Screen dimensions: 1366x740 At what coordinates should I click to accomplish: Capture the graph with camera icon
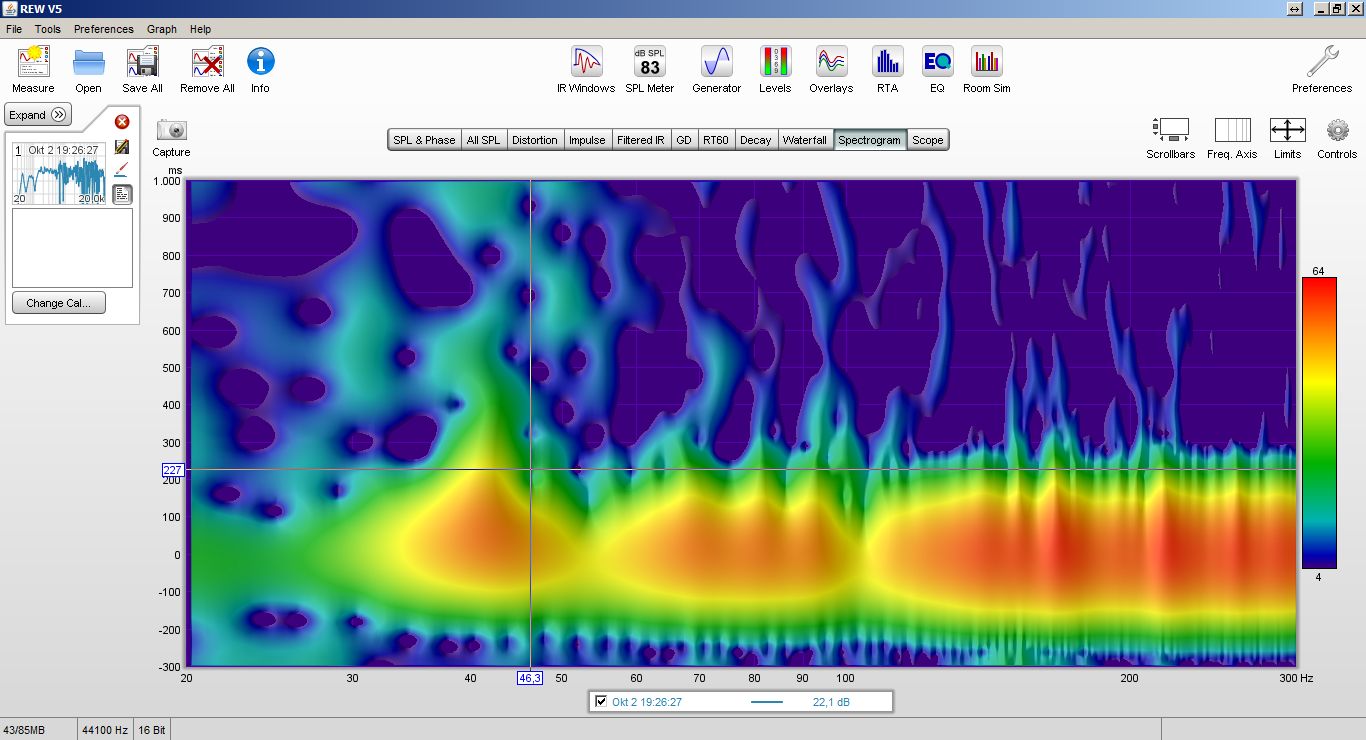point(172,130)
